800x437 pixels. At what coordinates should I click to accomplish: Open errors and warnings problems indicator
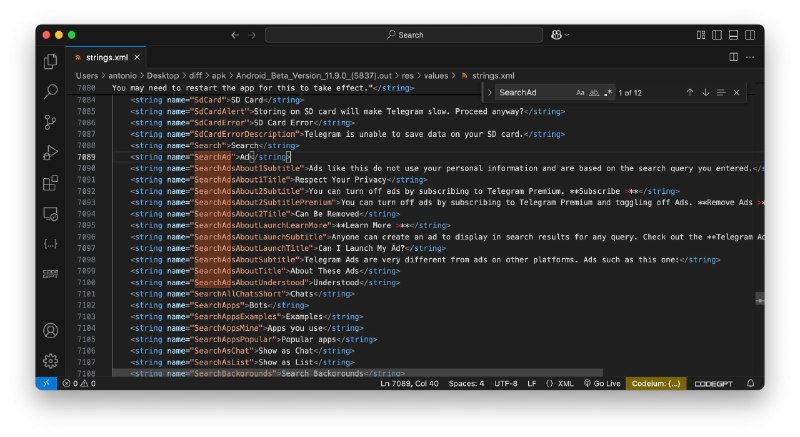pos(79,383)
